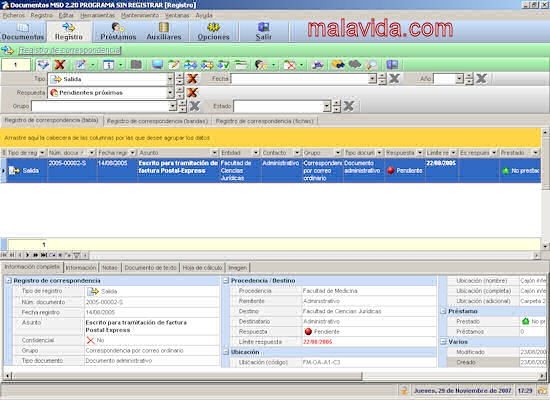Switch to Registro de correspondencia (bandas) tab

157,121
